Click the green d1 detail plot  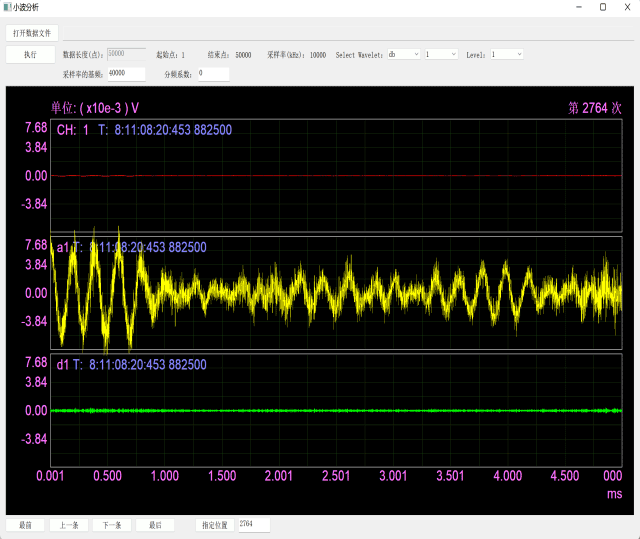(336, 410)
